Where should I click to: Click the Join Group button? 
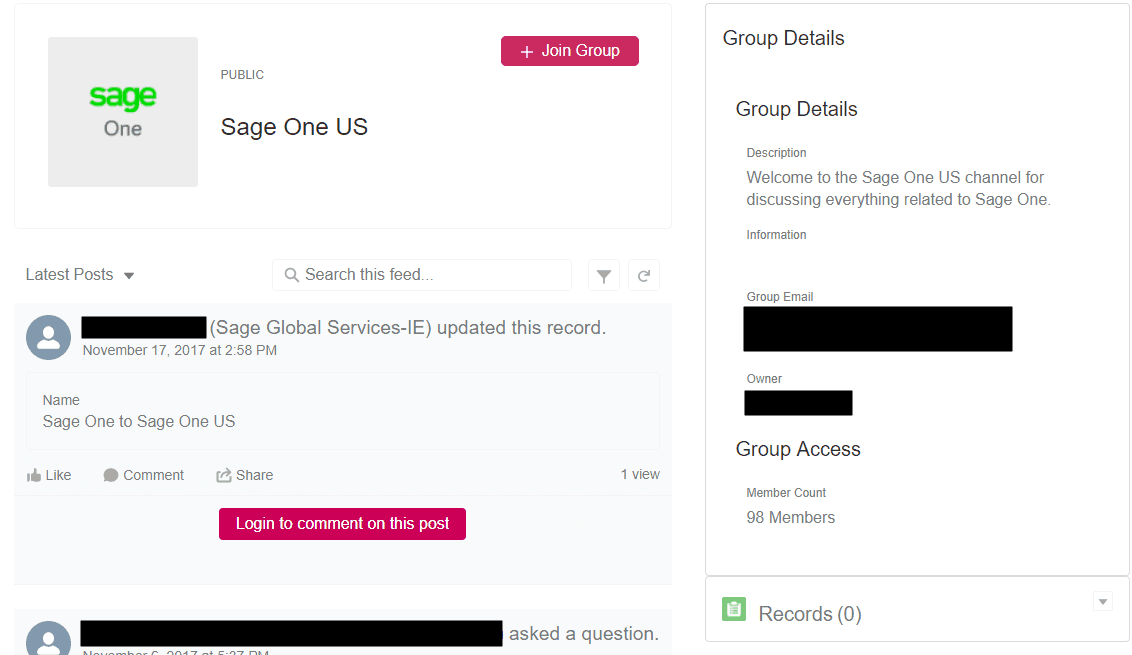point(569,51)
